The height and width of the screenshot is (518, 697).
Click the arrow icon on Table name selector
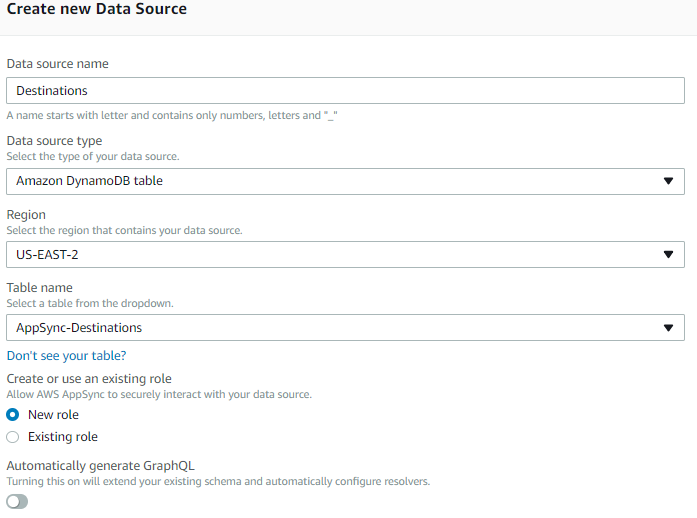click(668, 328)
